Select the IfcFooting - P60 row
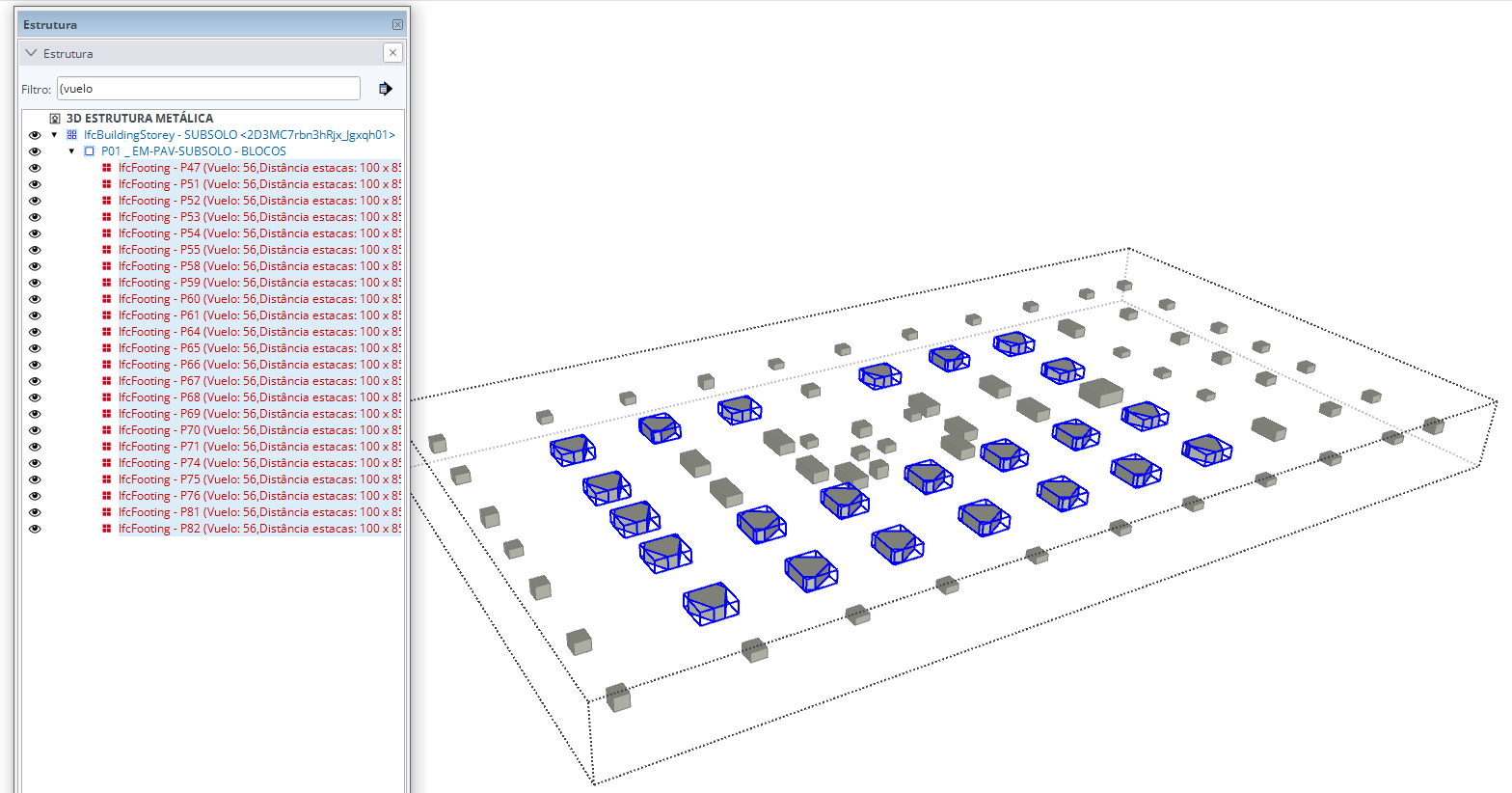 point(259,299)
